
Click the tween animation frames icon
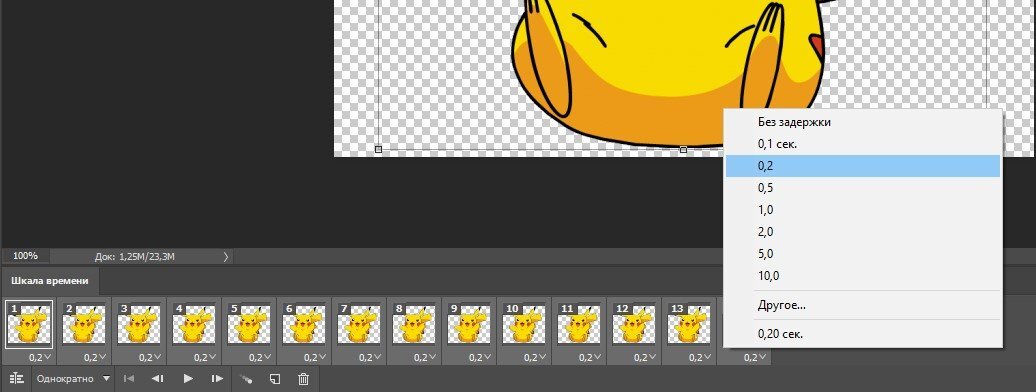[x=246, y=379]
